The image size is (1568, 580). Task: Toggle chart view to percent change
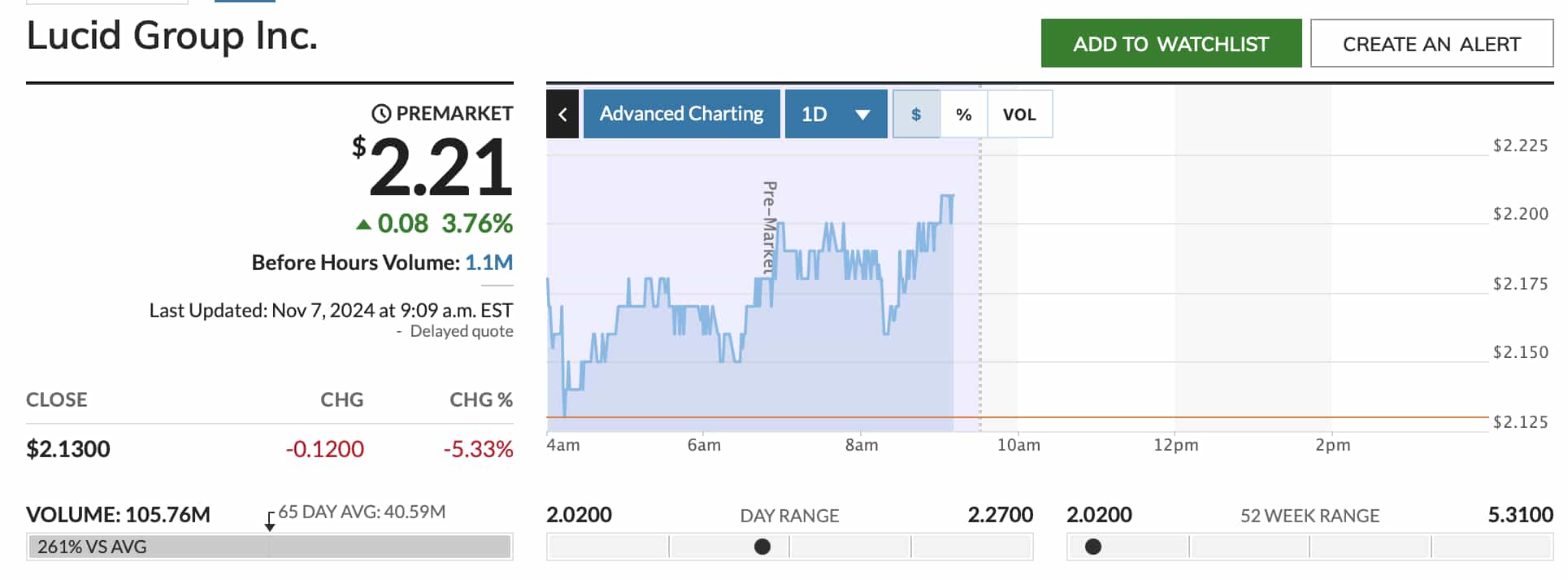coord(964,114)
